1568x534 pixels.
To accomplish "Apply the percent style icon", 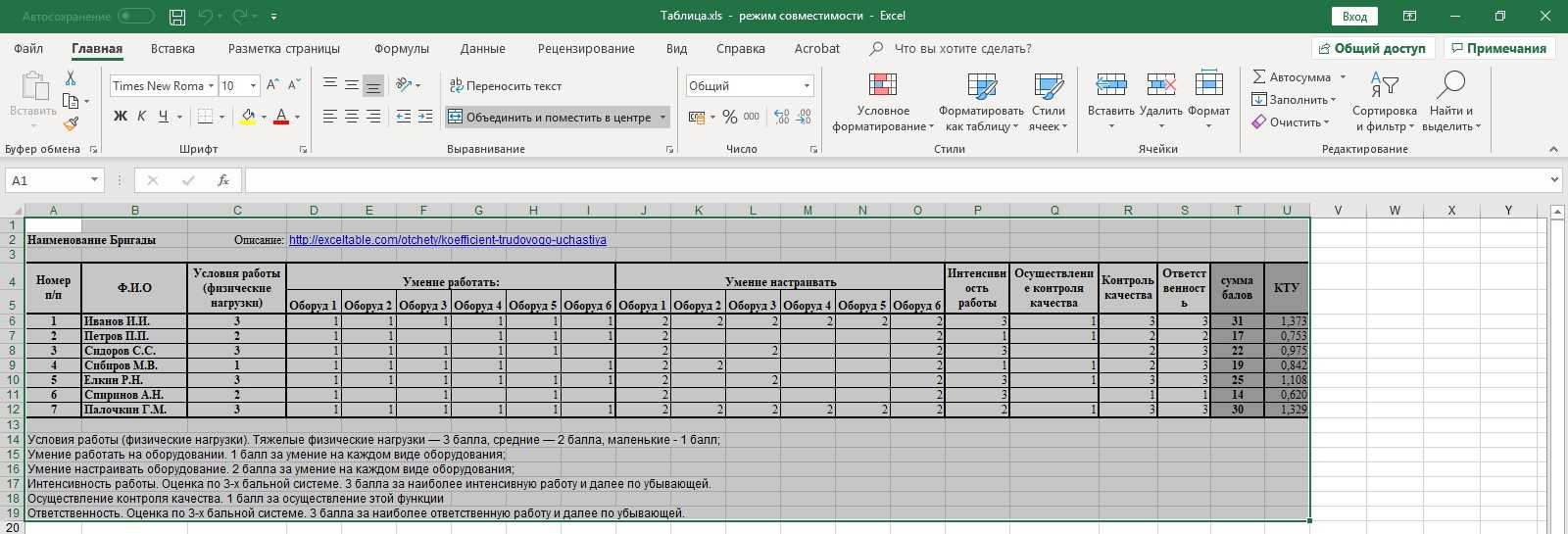I will 730,117.
